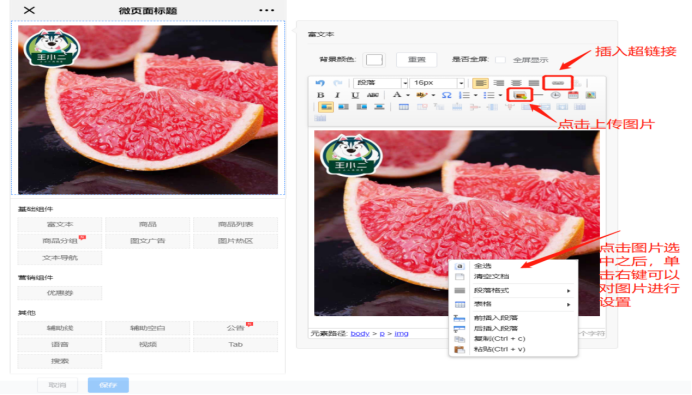The height and width of the screenshot is (395, 692).
Task: Toggle italic text formatting
Action: click(x=337, y=95)
